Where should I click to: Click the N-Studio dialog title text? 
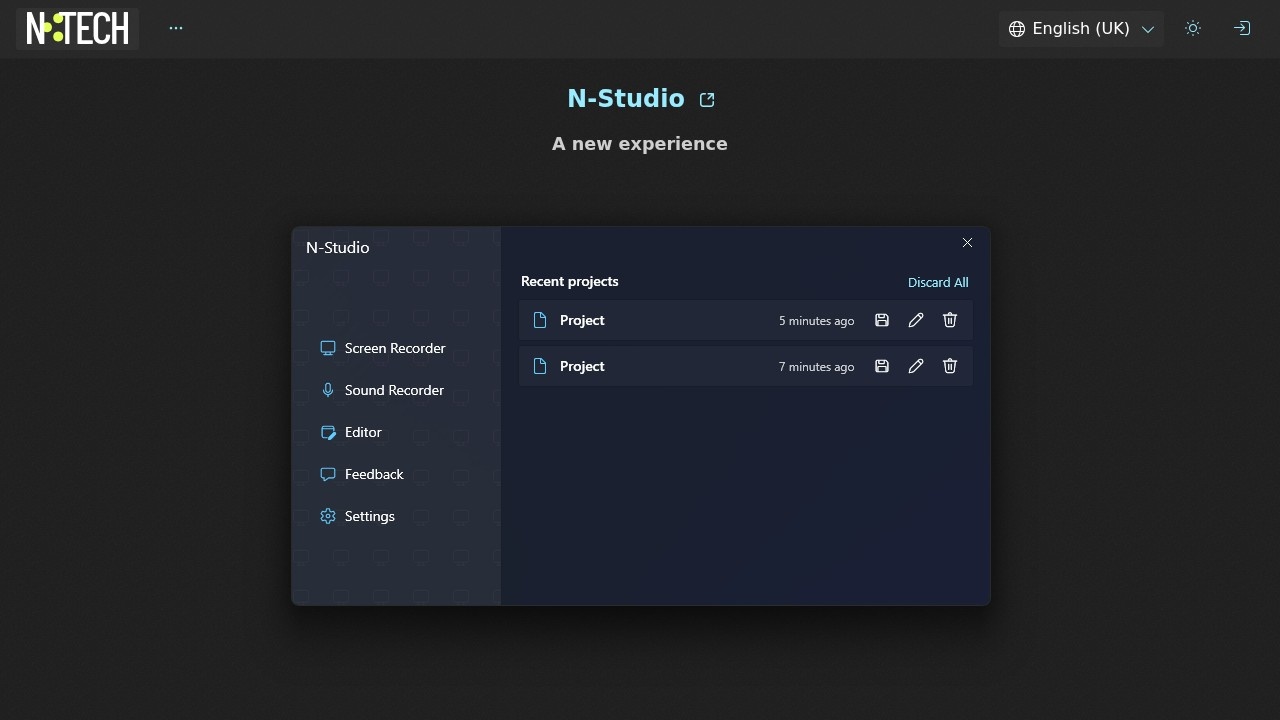point(338,247)
